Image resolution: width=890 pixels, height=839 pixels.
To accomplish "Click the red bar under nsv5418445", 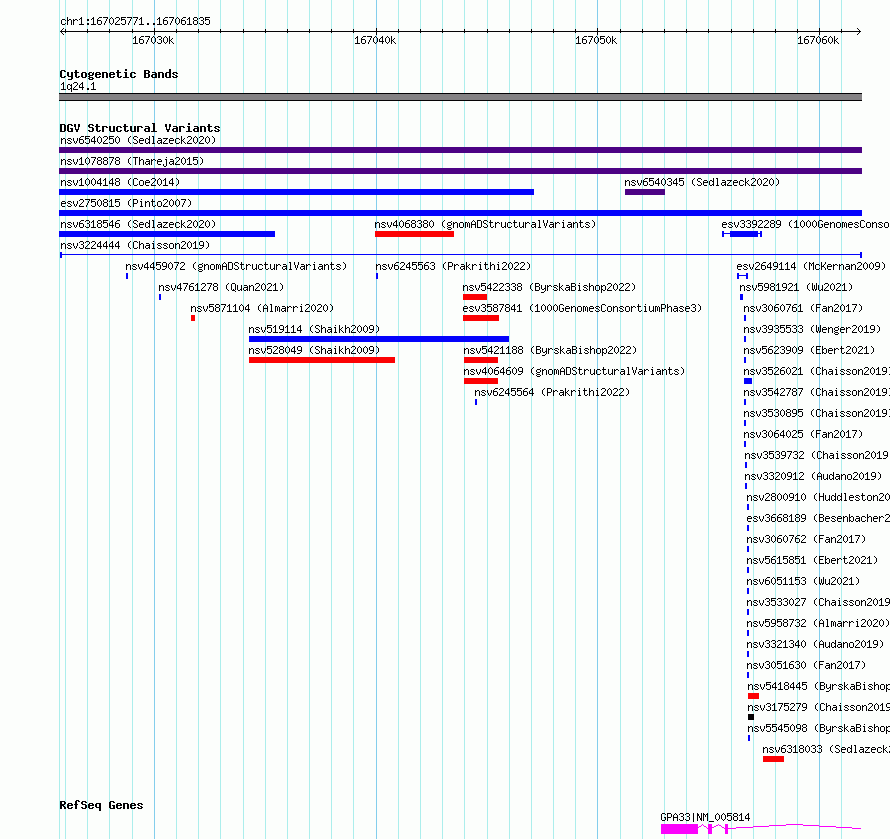I will pyautogui.click(x=753, y=696).
